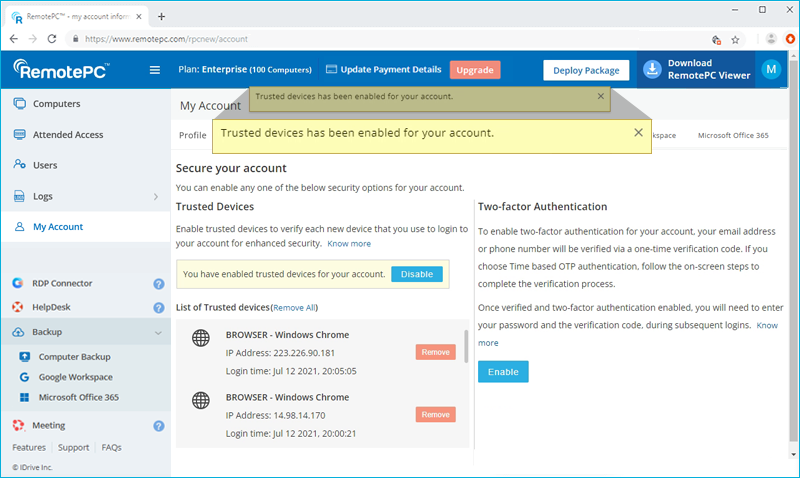Screen dimensions: 800x478
Task: Select Attended Access in sidebar
Action: [x=67, y=135]
